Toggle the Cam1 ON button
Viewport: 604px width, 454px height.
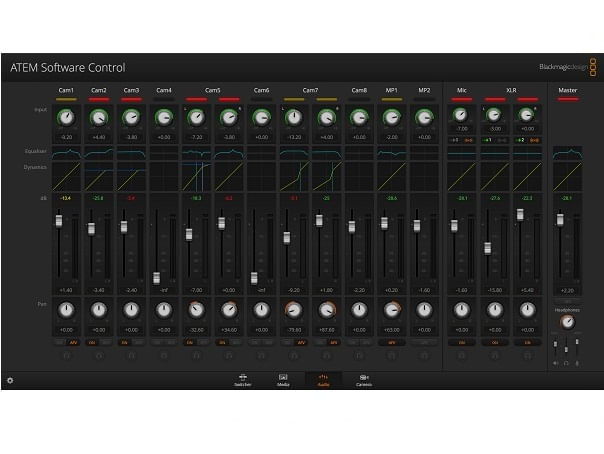click(59, 342)
